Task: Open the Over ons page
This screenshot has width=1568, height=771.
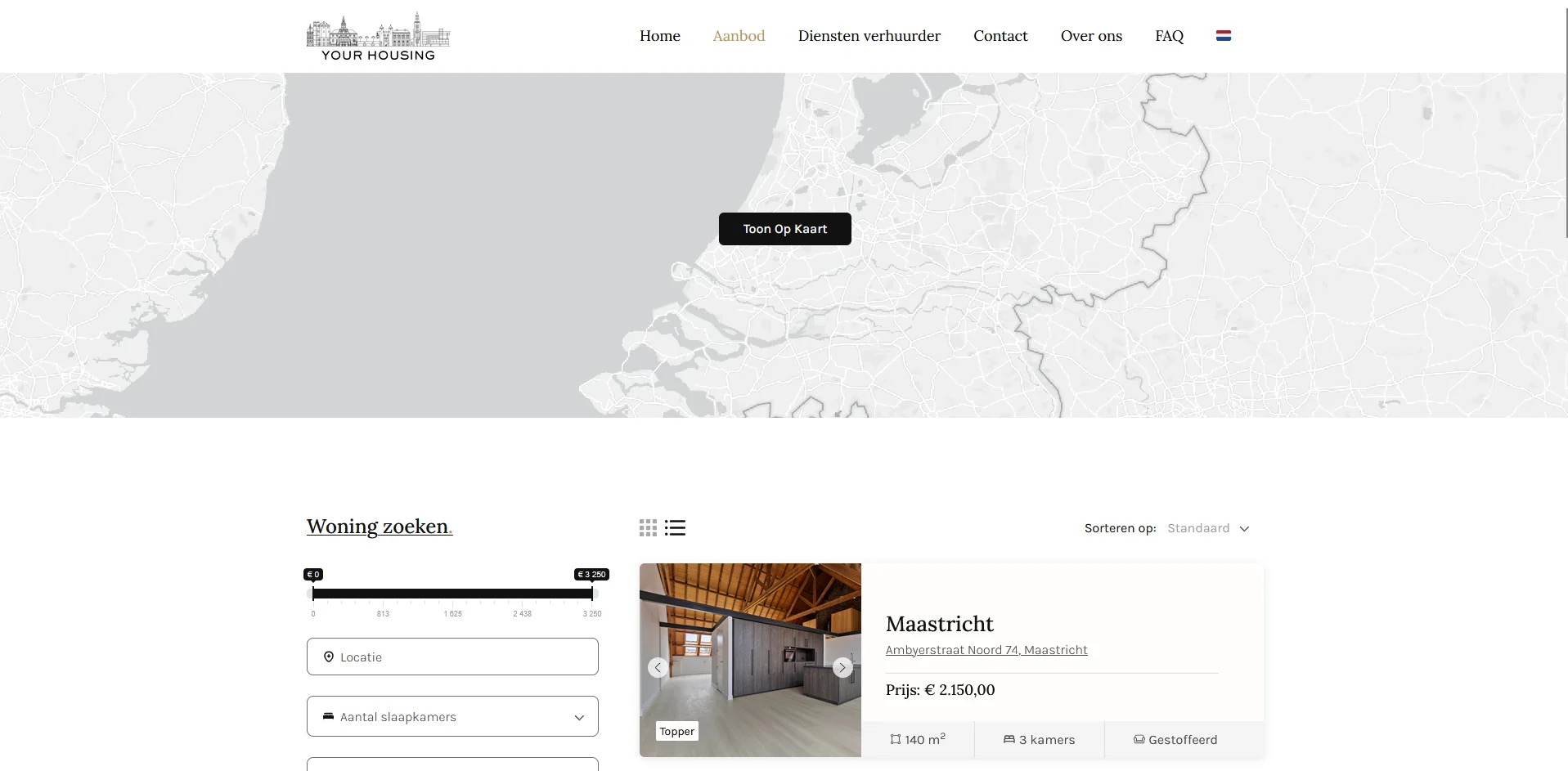Action: pos(1091,36)
